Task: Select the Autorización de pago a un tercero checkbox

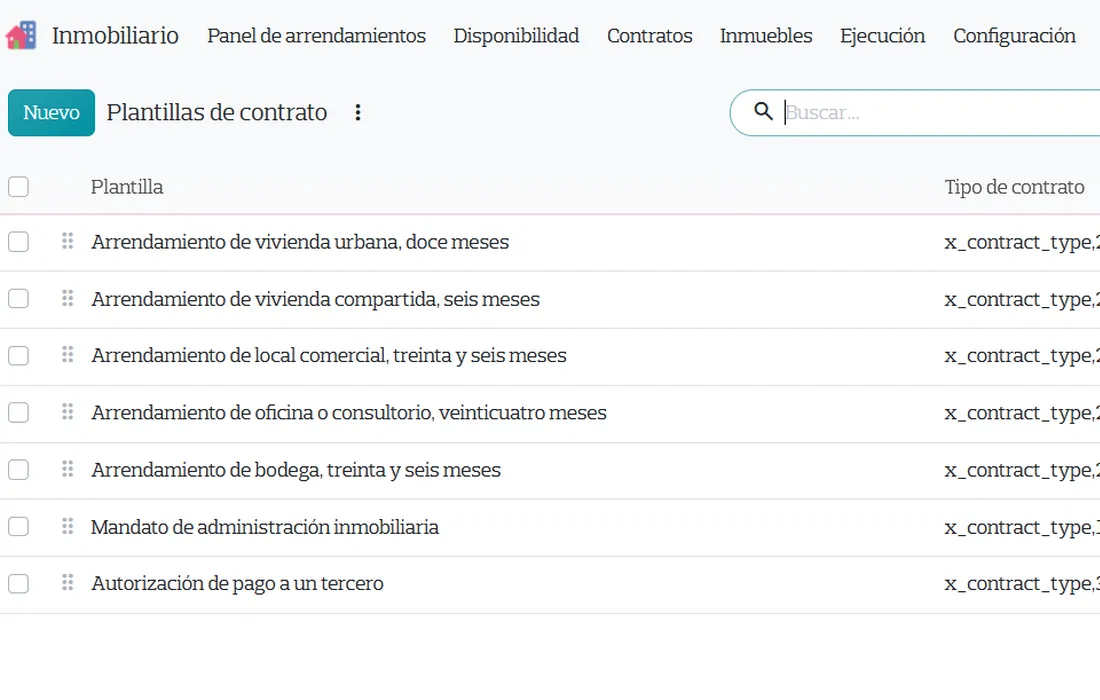Action: [x=18, y=584]
